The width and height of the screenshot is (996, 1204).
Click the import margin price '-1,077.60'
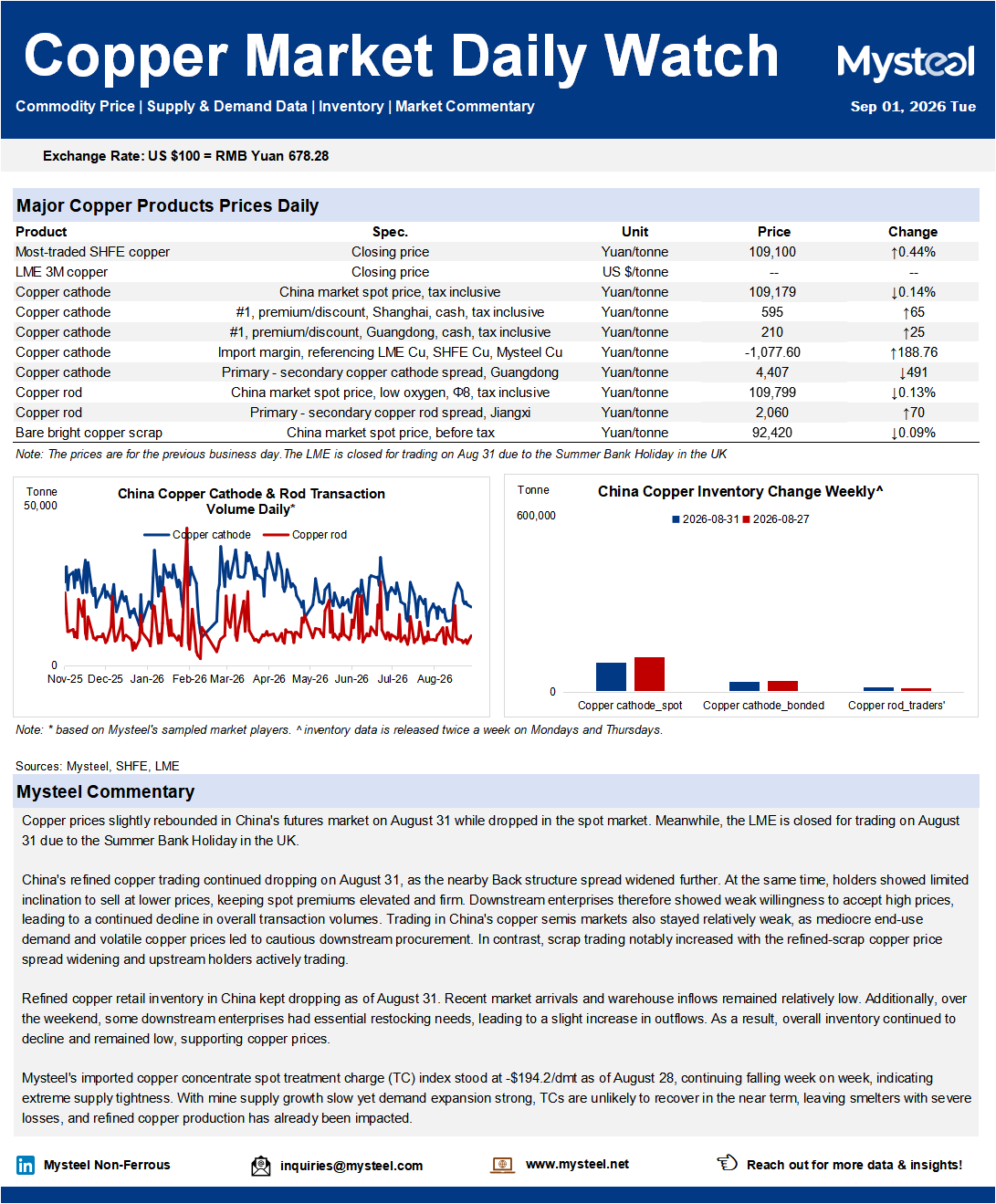(772, 352)
